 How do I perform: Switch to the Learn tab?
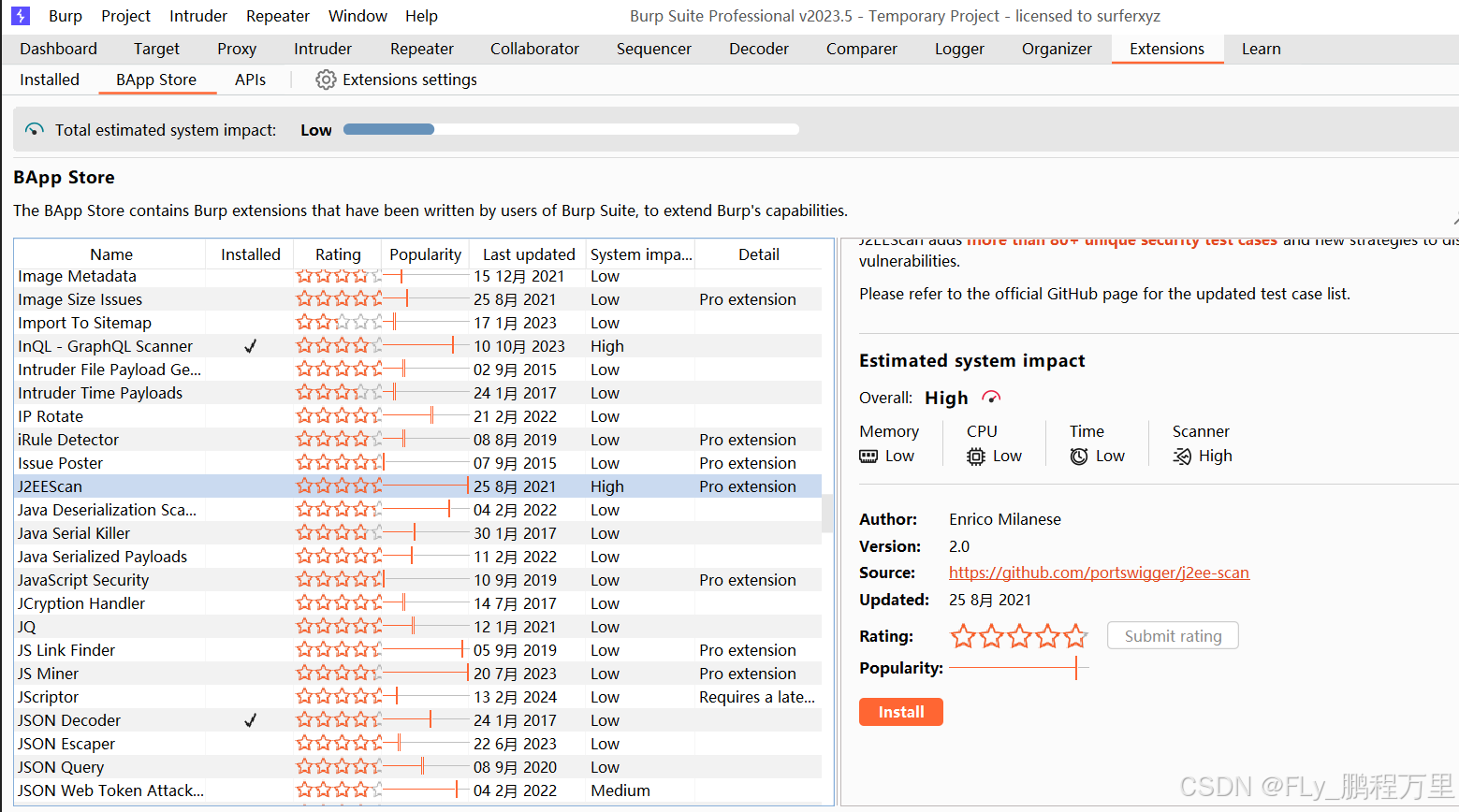point(1261,49)
